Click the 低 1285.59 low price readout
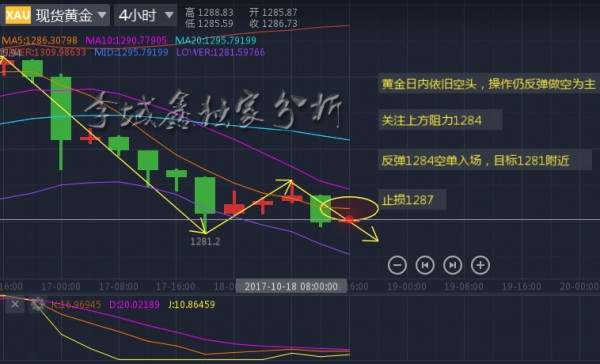Viewport: 600px width, 364px height. point(209,23)
